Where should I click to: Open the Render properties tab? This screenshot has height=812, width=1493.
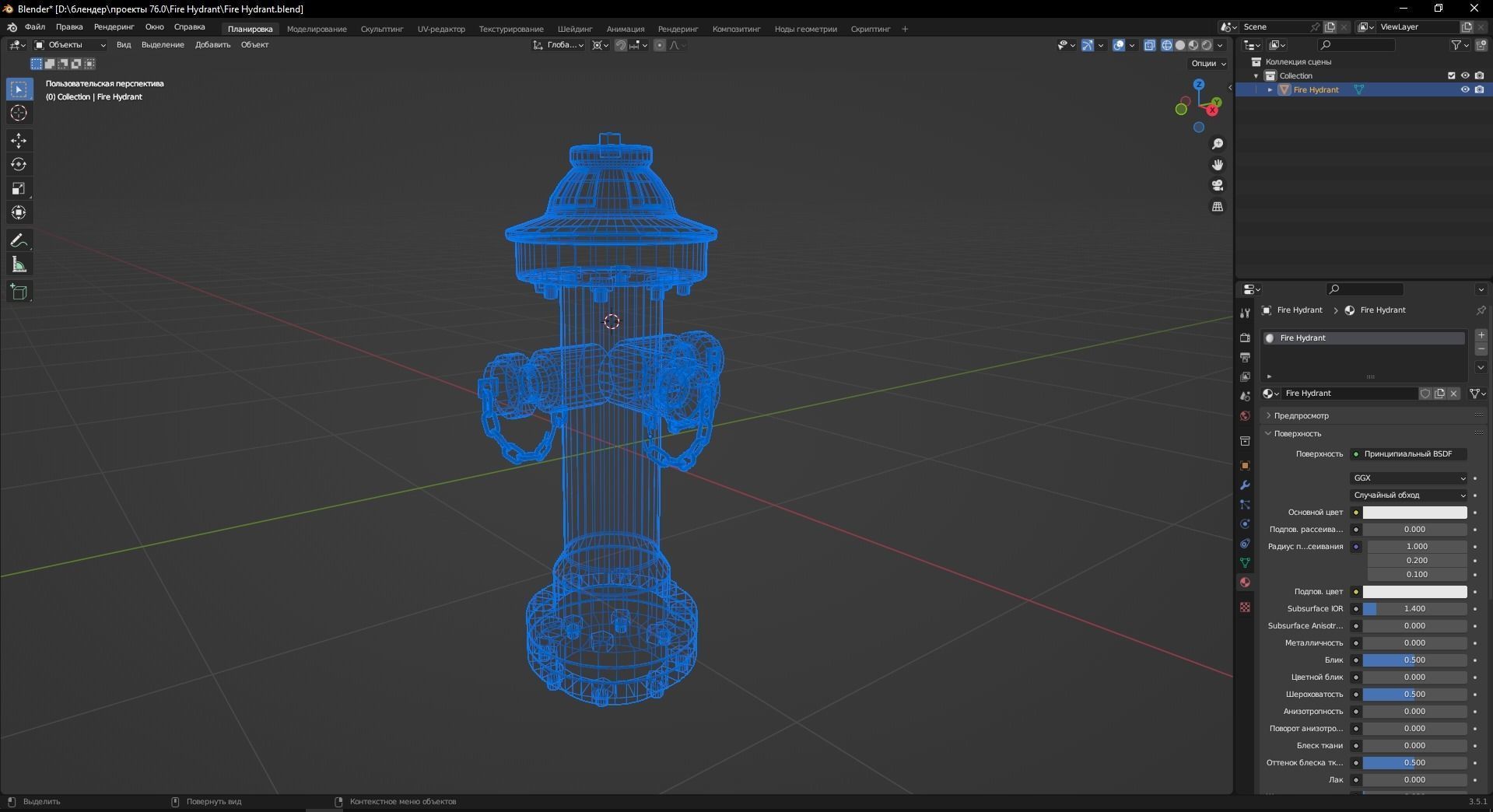pos(1245,338)
